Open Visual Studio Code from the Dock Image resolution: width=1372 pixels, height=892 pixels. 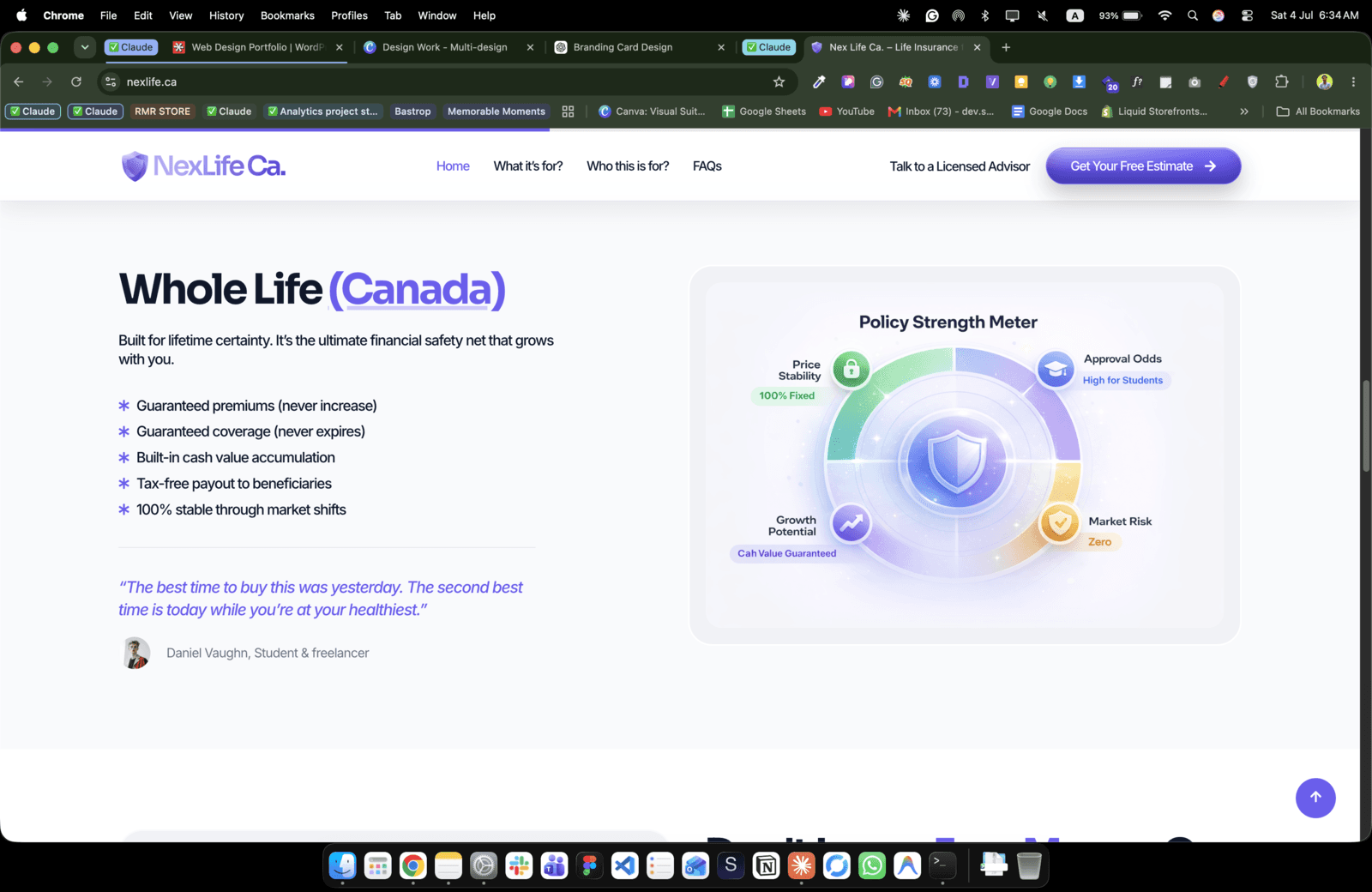[625, 865]
